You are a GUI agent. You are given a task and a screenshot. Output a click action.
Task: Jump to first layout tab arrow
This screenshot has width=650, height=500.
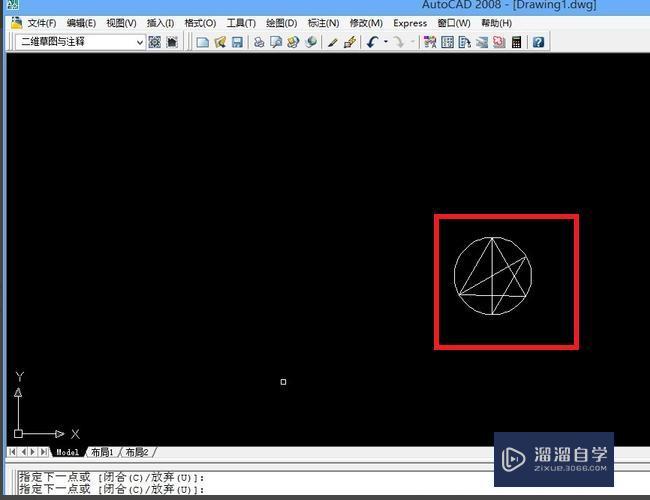(12, 451)
